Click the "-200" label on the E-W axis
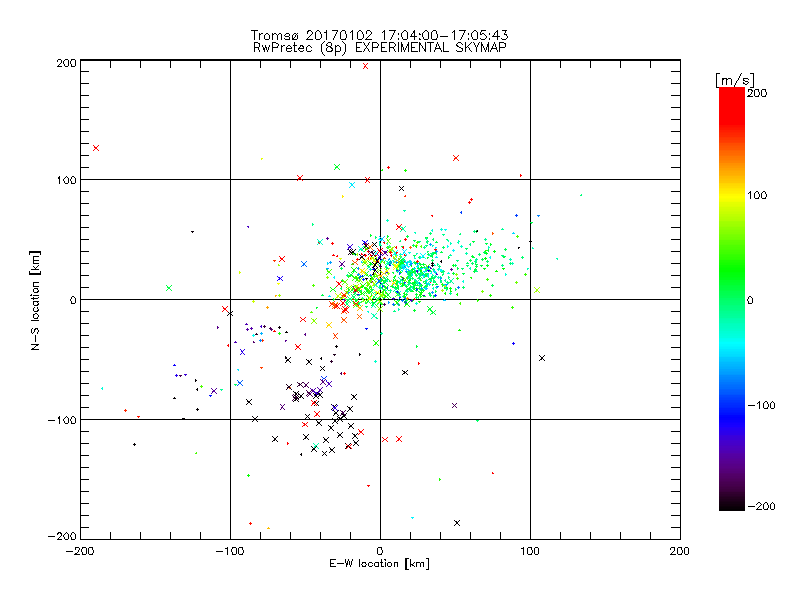This screenshot has height=600, width=800. pyautogui.click(x=81, y=551)
